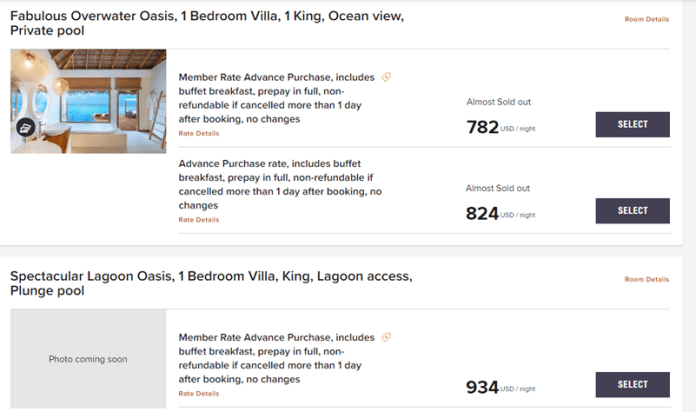Open Room Details for Spectacular Lagoon Oasis
Image resolution: width=696 pixels, height=412 pixels.
click(647, 279)
